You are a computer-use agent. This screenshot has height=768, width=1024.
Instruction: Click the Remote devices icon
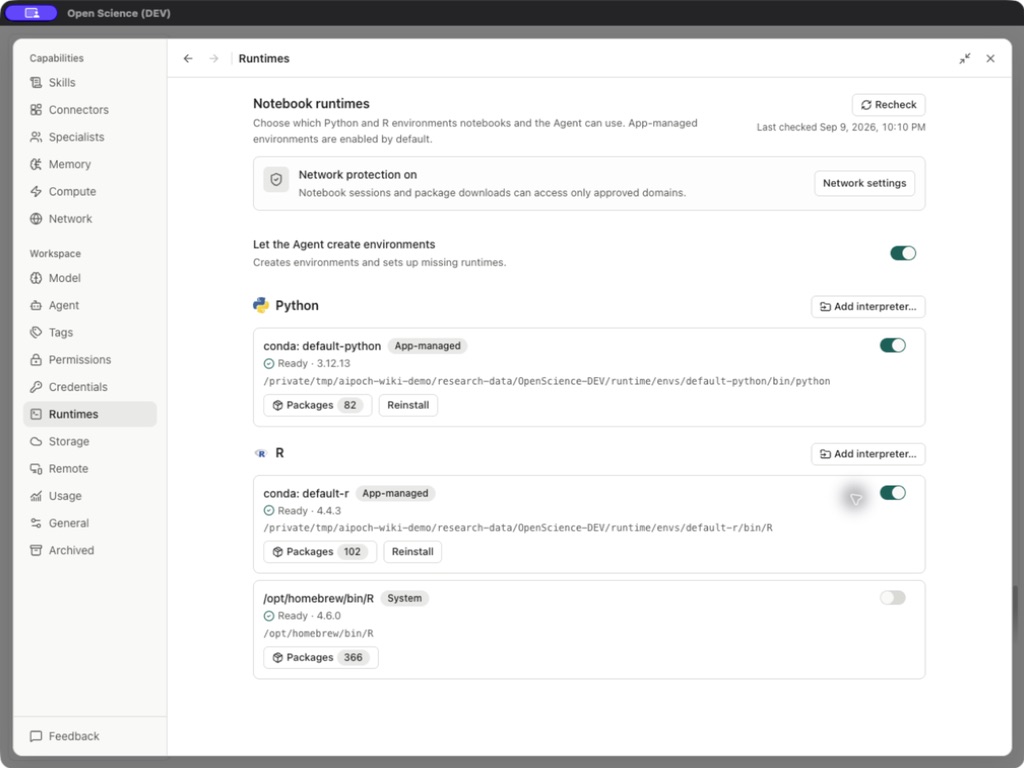[x=36, y=469]
